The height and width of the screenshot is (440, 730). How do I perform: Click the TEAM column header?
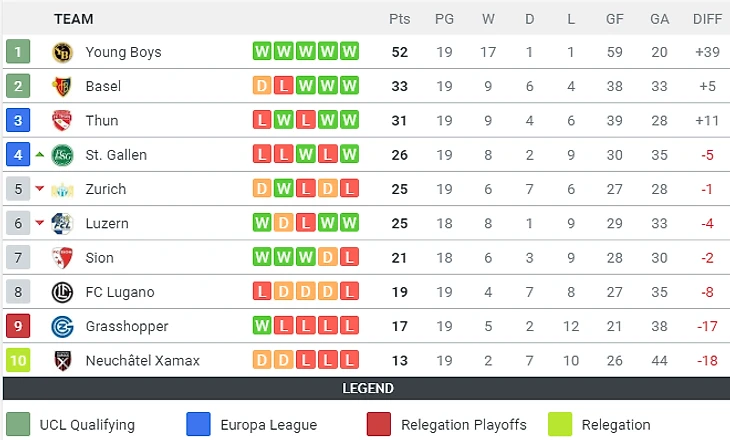[x=75, y=18]
